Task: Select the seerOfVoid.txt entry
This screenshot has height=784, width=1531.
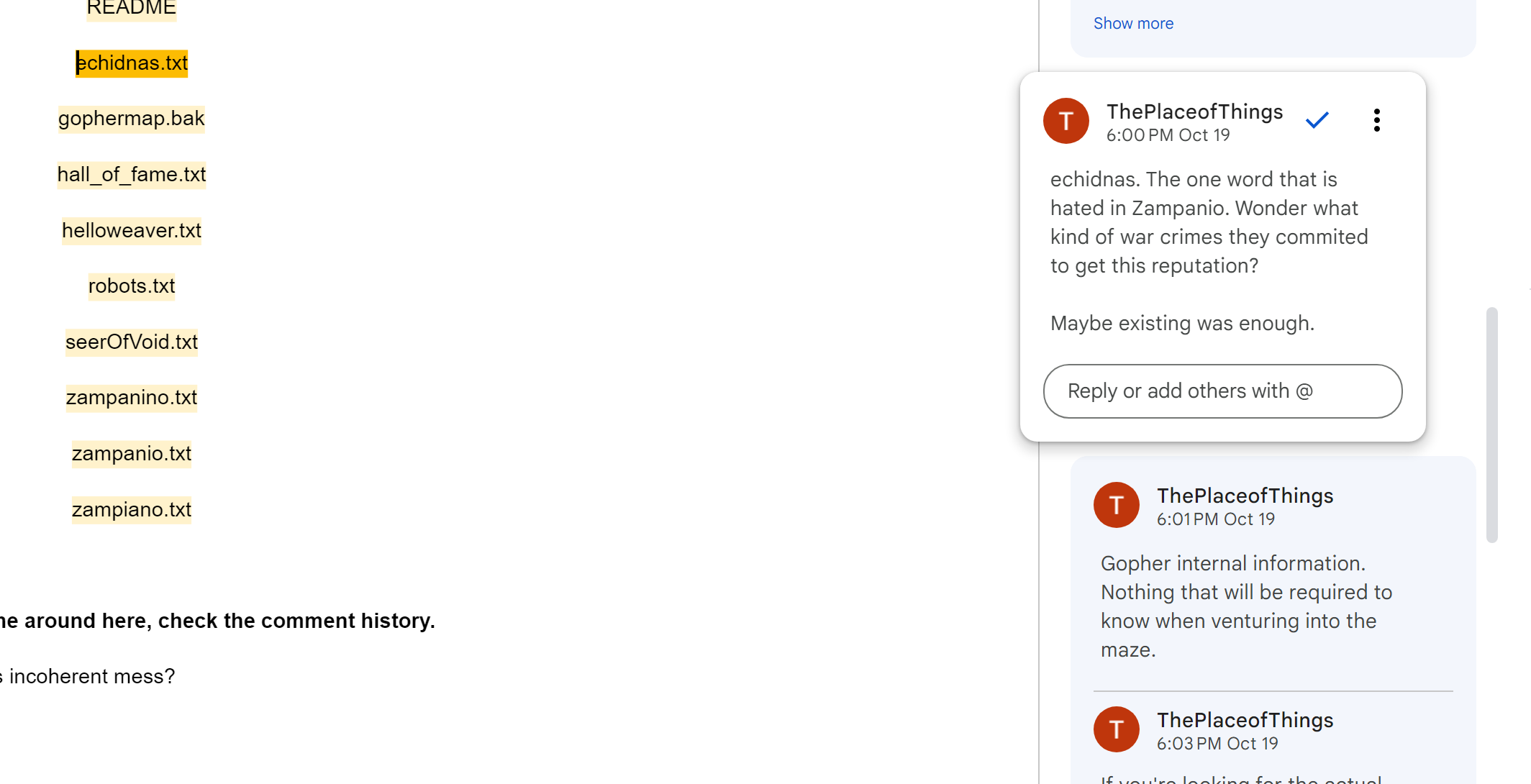Action: point(132,342)
